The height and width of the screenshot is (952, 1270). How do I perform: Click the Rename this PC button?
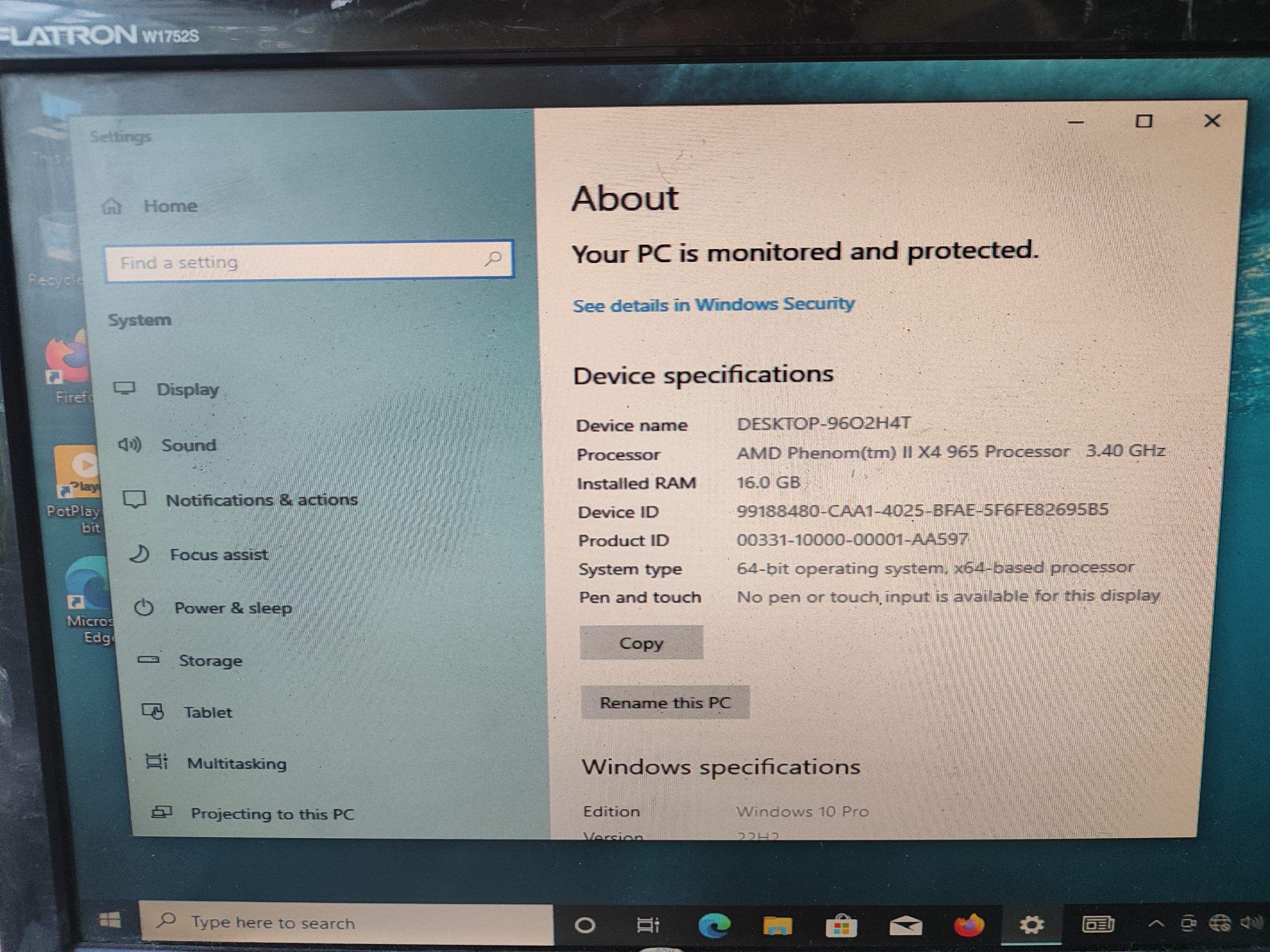tap(665, 703)
